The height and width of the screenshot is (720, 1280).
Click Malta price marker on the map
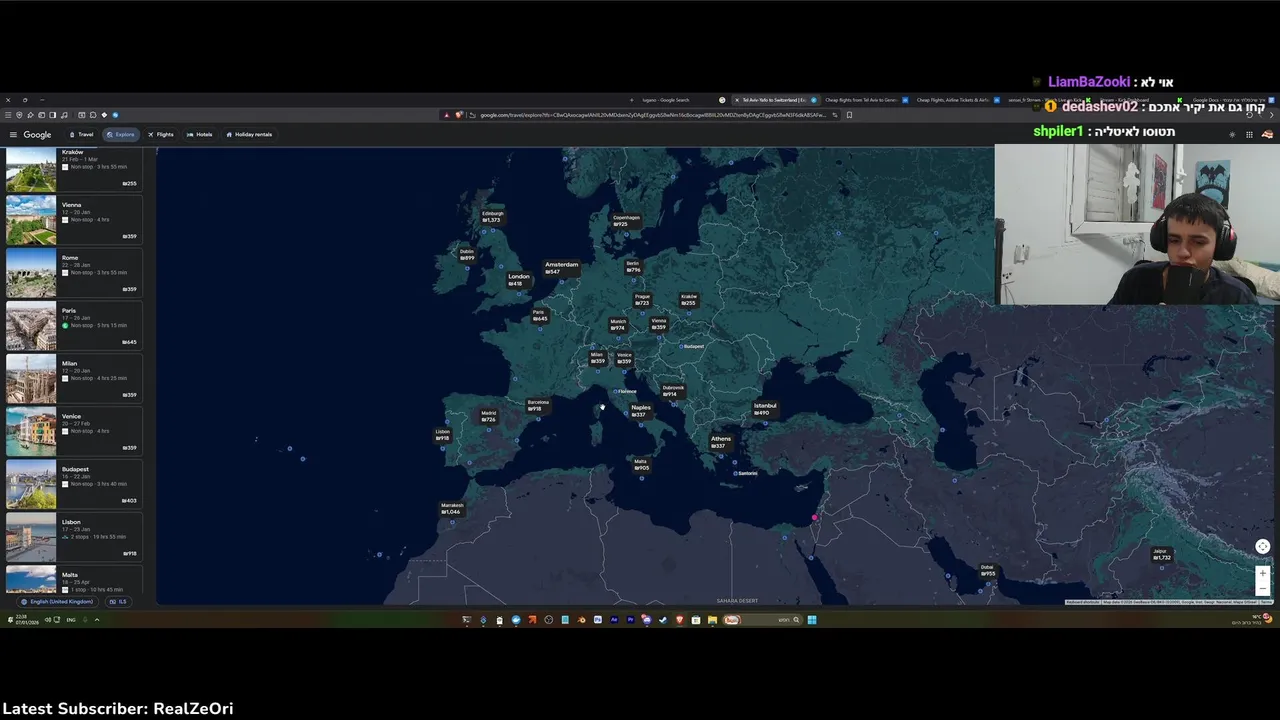(641, 465)
